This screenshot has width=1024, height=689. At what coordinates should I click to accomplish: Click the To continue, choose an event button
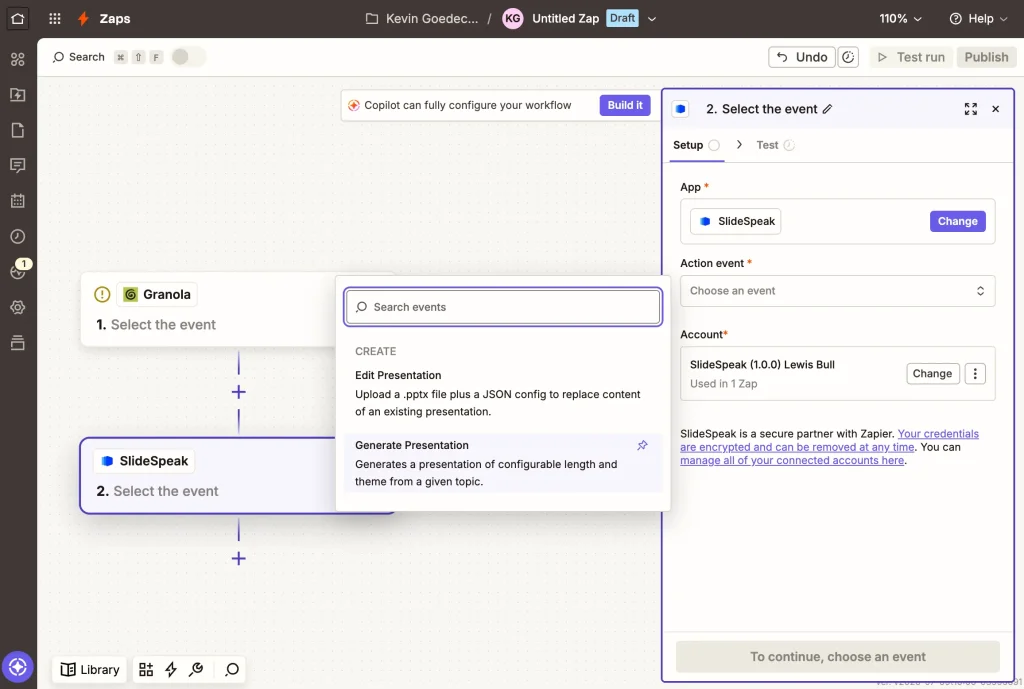point(837,657)
